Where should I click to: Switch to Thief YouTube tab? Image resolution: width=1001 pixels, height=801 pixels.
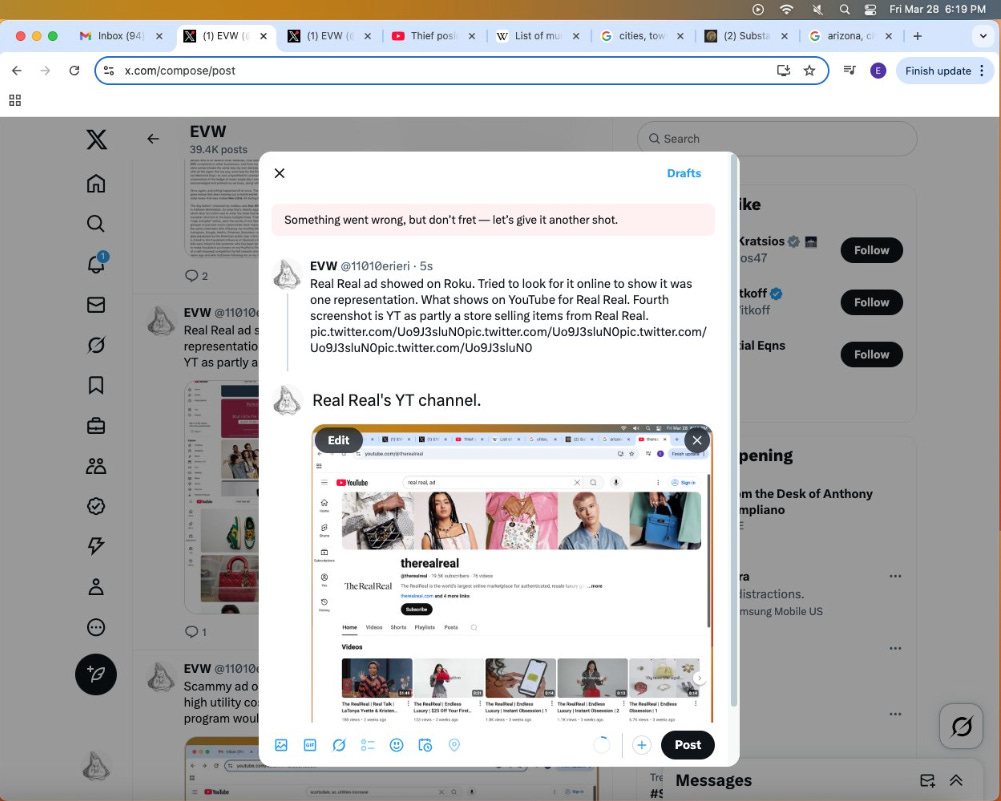pyautogui.click(x=433, y=36)
